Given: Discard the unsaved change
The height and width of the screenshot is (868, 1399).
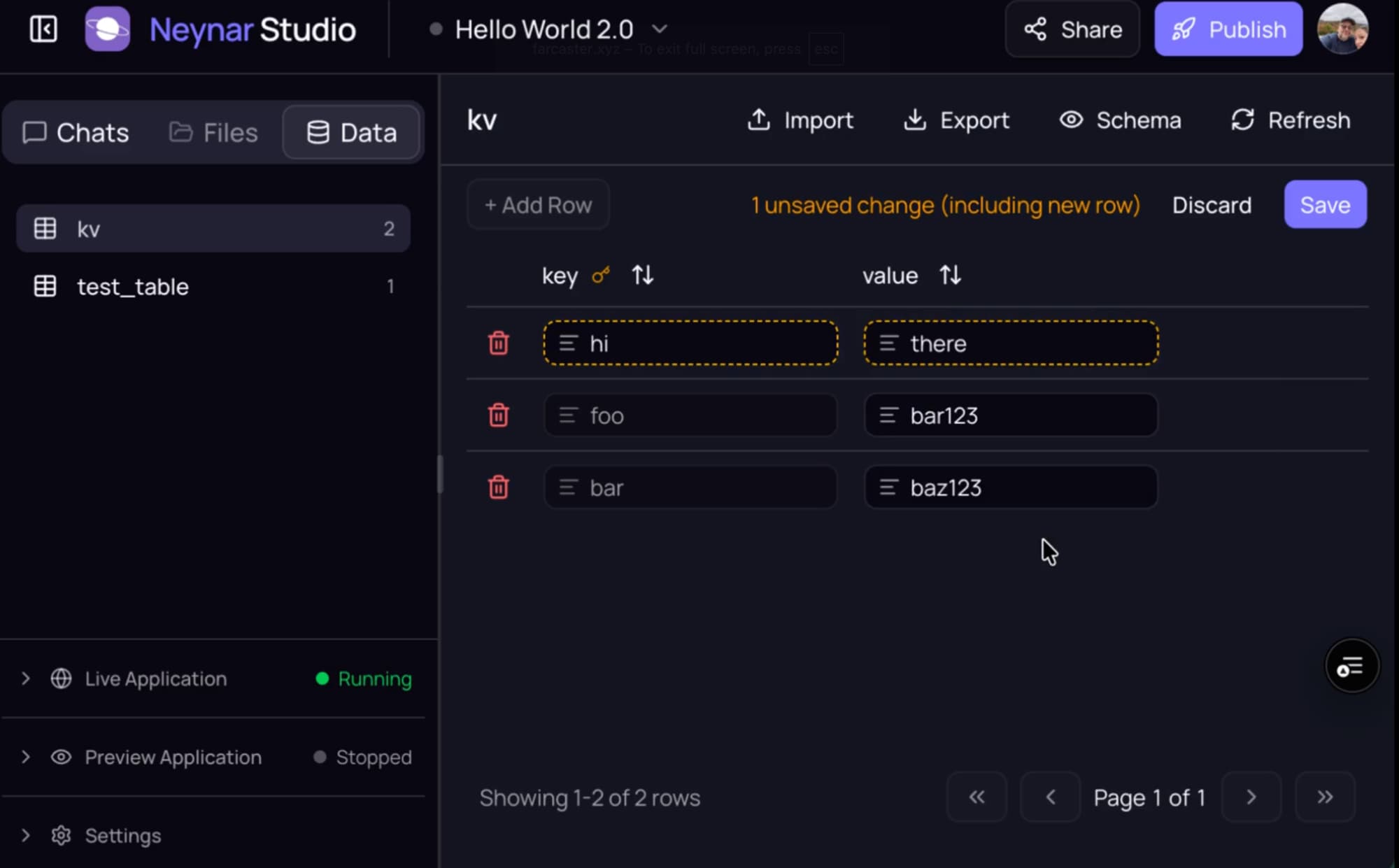Looking at the screenshot, I should 1211,205.
